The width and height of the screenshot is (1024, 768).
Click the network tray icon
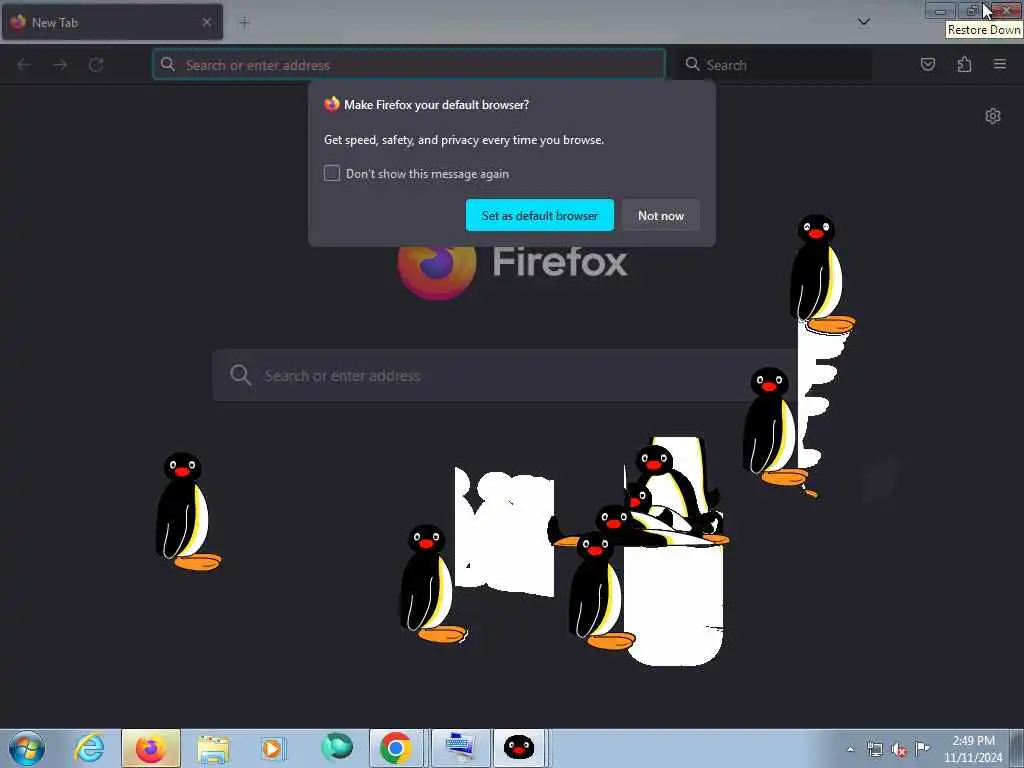coord(874,749)
